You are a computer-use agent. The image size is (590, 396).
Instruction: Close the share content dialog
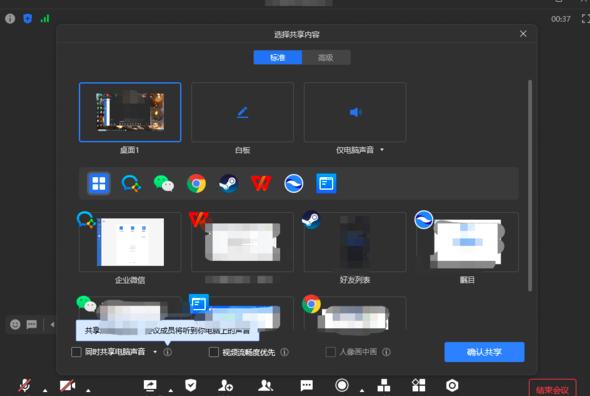[x=523, y=34]
